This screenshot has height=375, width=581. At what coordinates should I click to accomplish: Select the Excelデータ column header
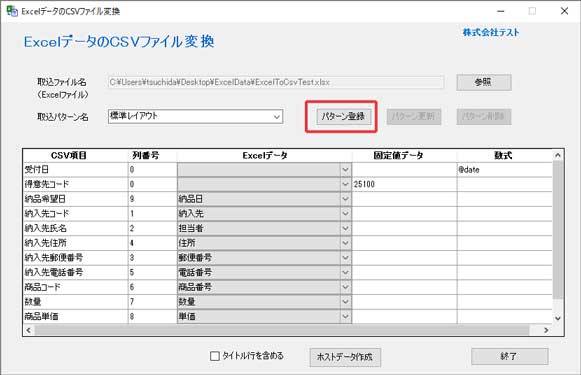(x=265, y=155)
